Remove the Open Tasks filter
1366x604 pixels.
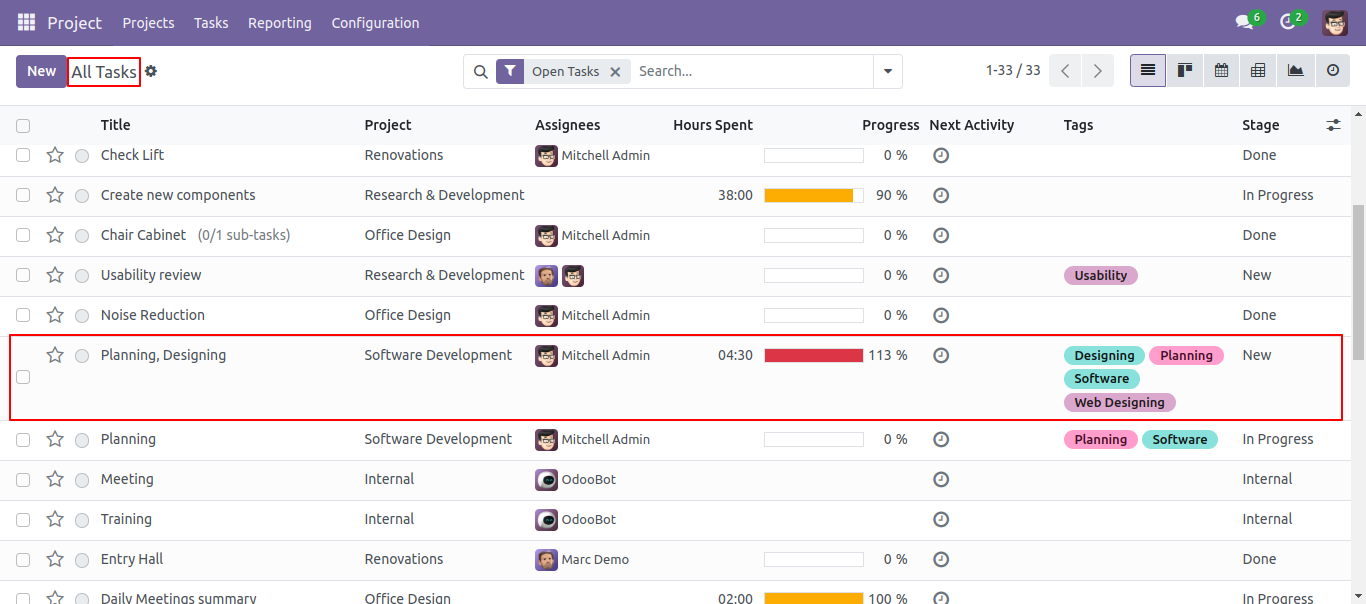pos(615,72)
